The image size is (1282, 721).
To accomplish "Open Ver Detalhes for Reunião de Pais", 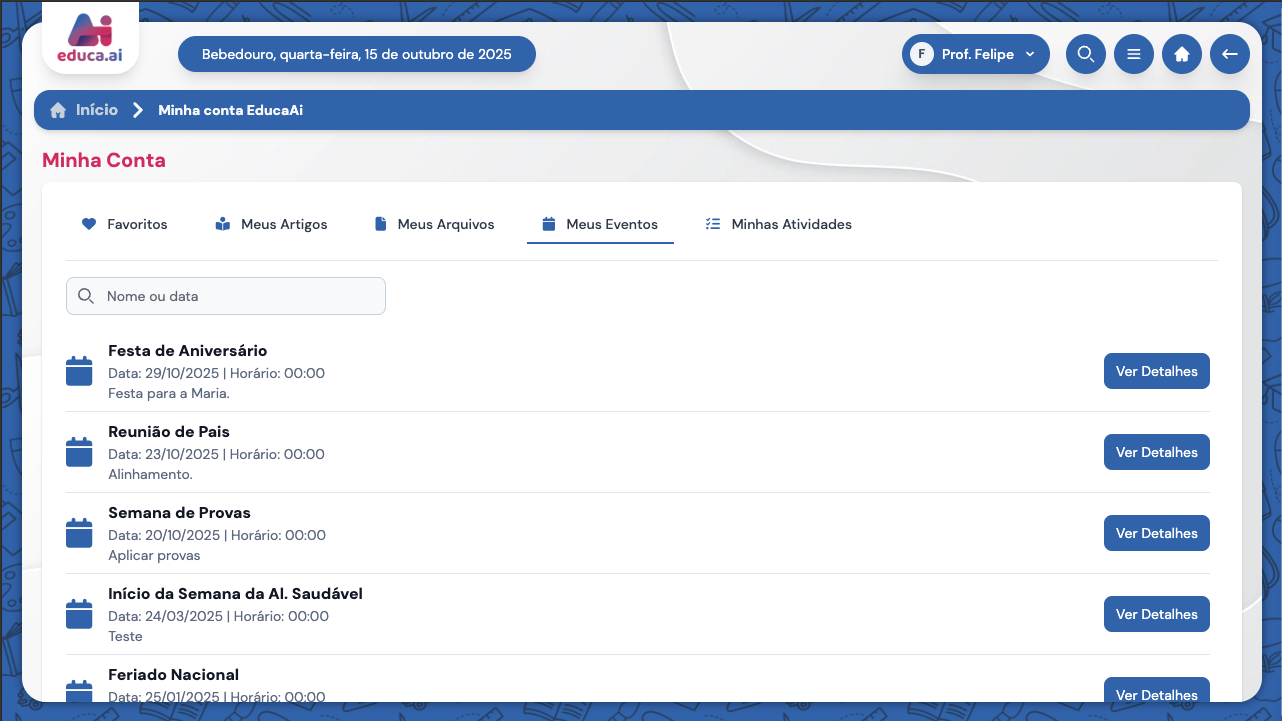I will pos(1156,452).
